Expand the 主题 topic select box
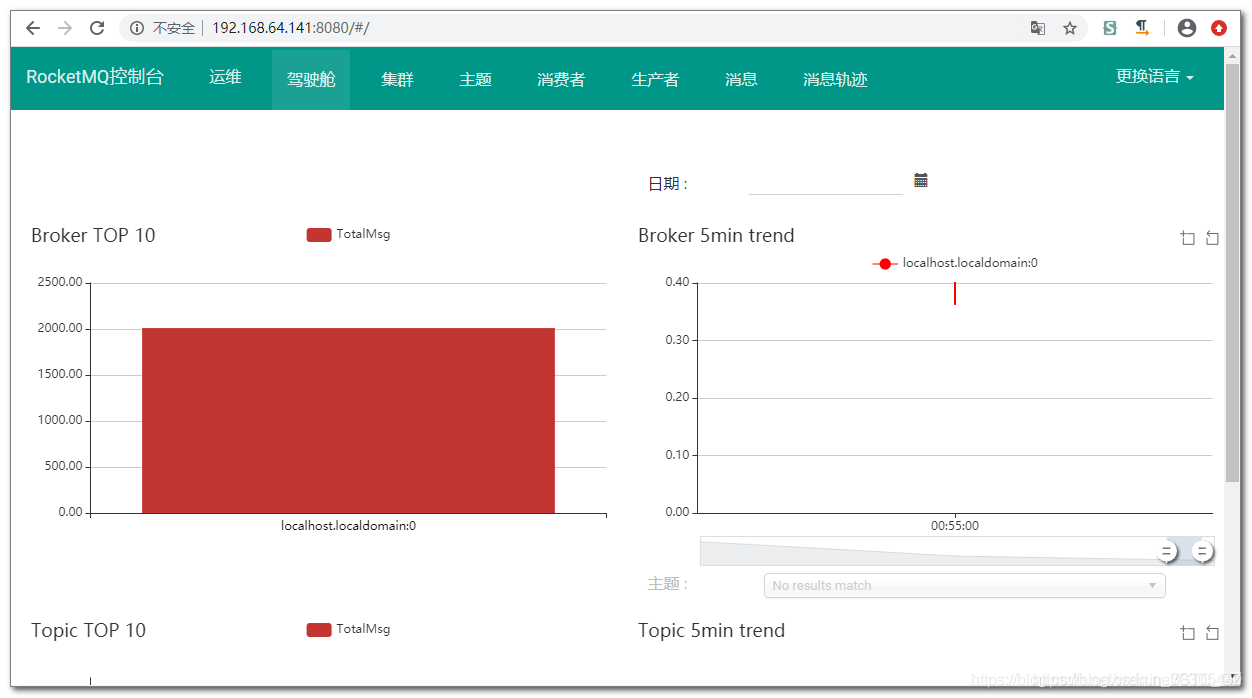This screenshot has width=1252, height=698. tap(964, 585)
